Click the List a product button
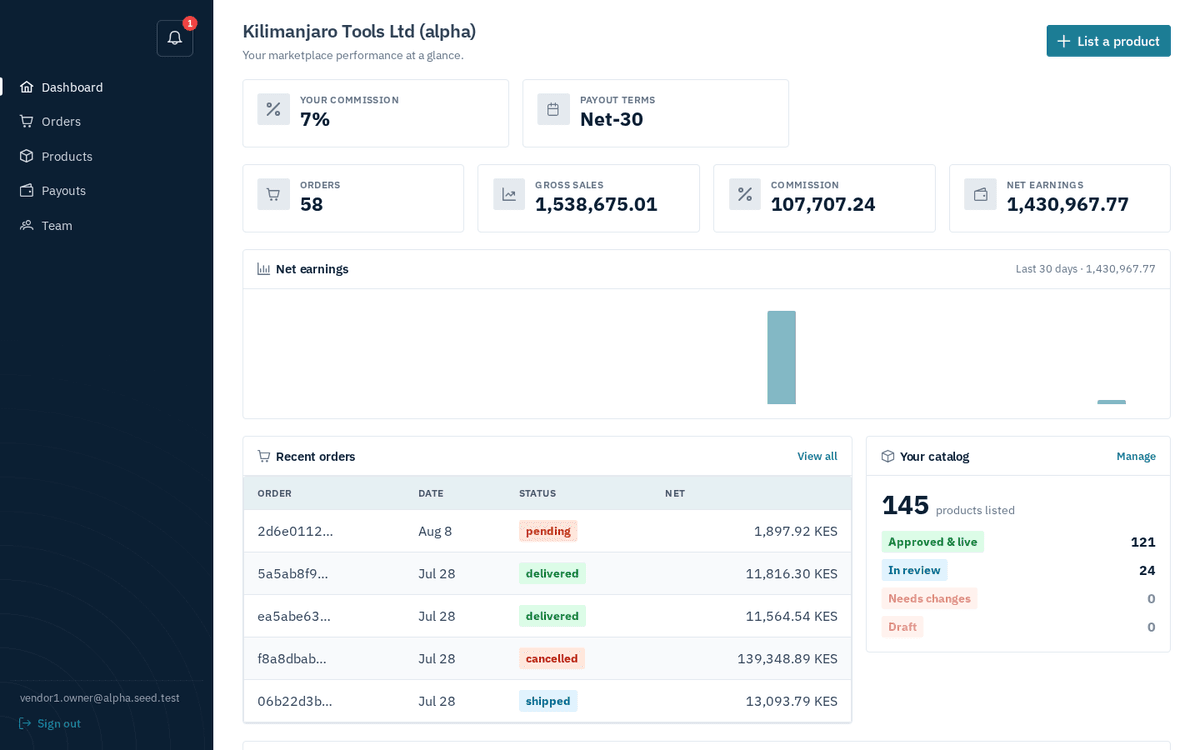 (1108, 41)
